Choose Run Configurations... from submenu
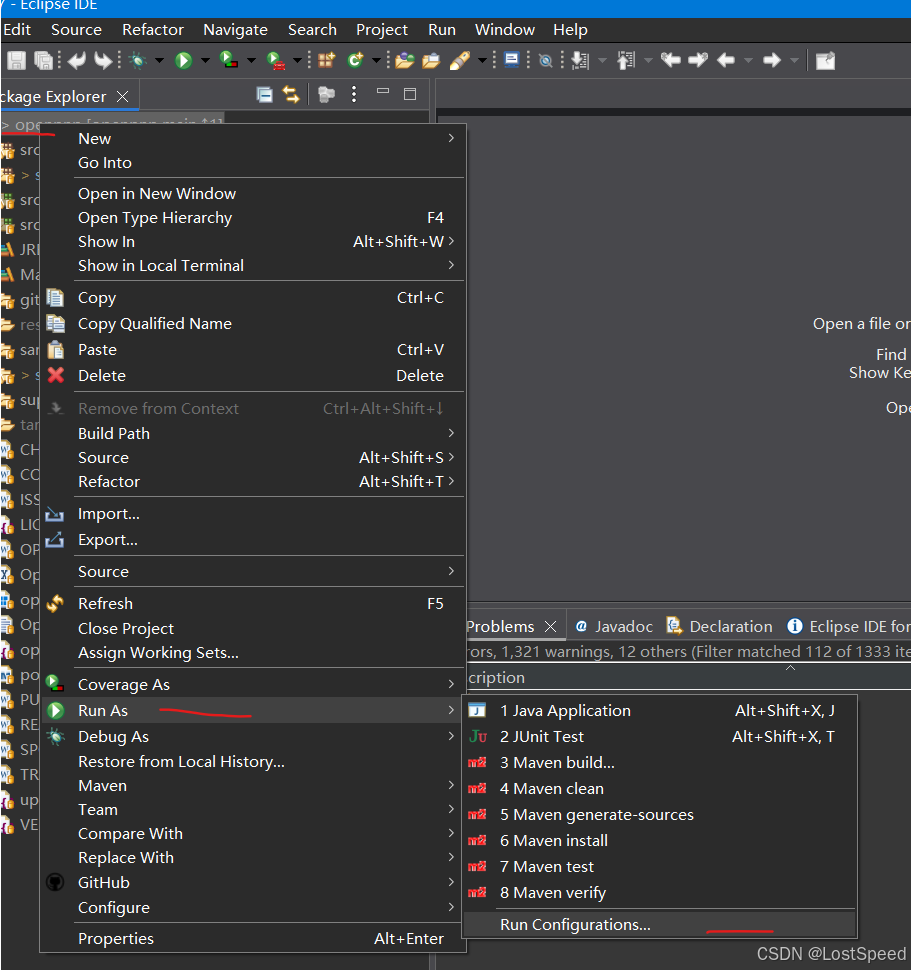This screenshot has width=911, height=970. pos(659,924)
